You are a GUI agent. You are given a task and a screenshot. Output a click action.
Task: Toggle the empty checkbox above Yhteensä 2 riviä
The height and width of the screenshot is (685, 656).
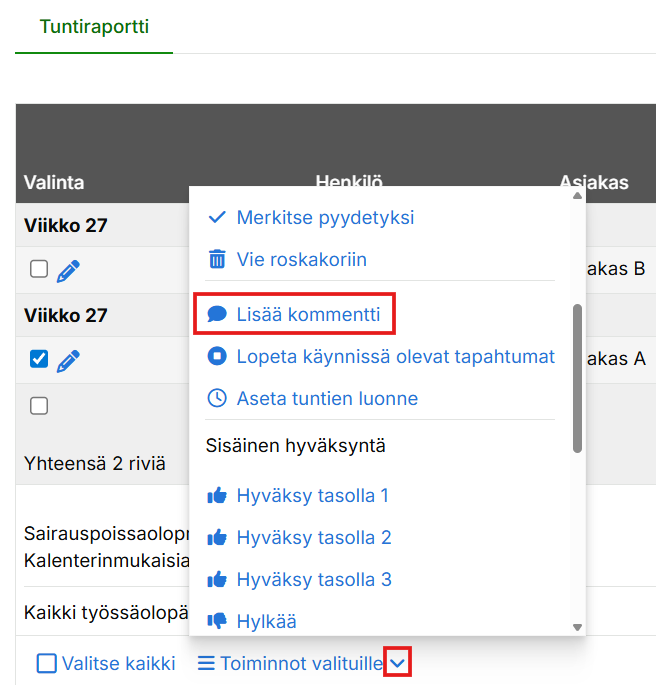click(x=39, y=406)
